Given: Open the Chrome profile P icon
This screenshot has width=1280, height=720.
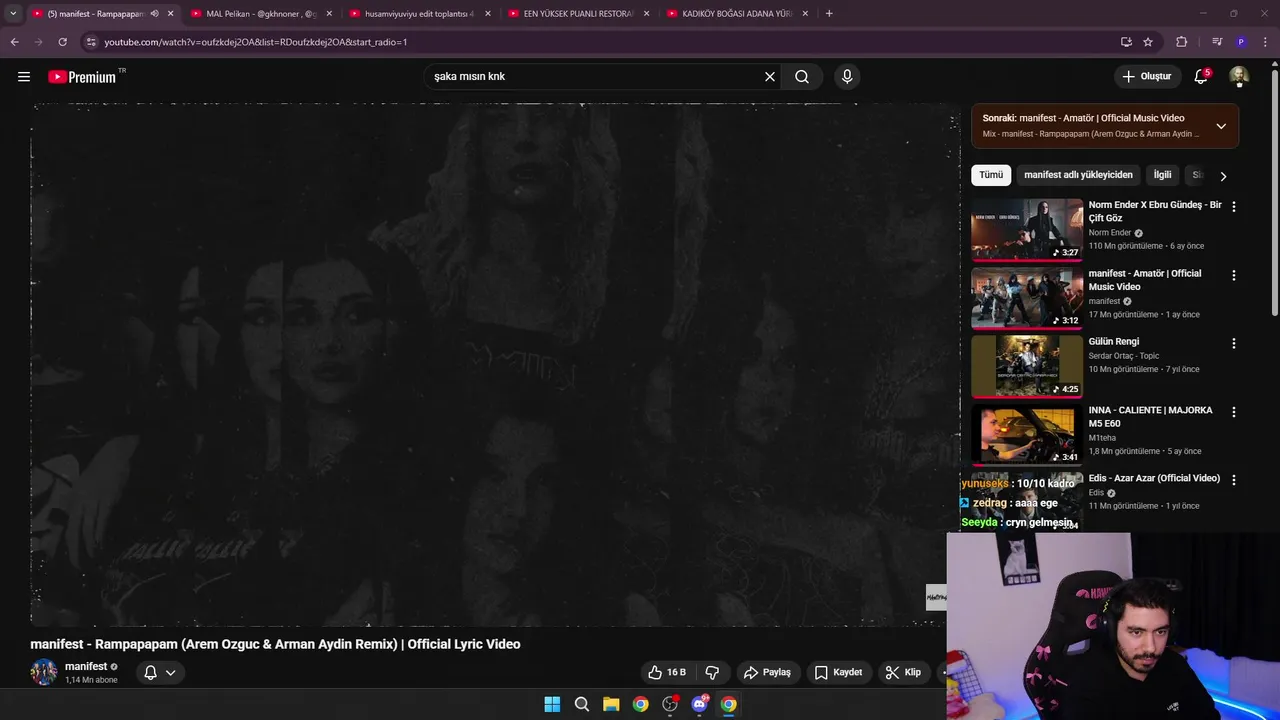Looking at the screenshot, I should pyautogui.click(x=1241, y=42).
